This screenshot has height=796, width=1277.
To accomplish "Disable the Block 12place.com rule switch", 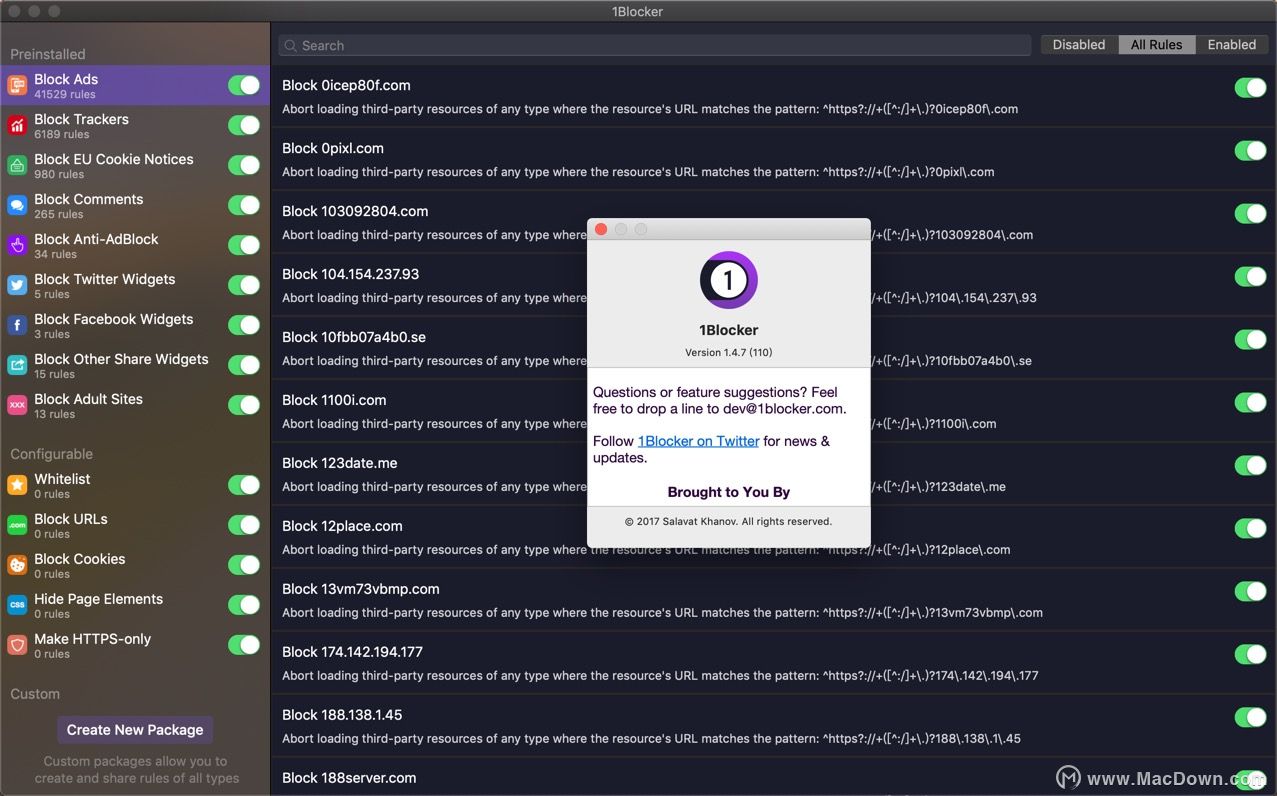I will point(1250,529).
